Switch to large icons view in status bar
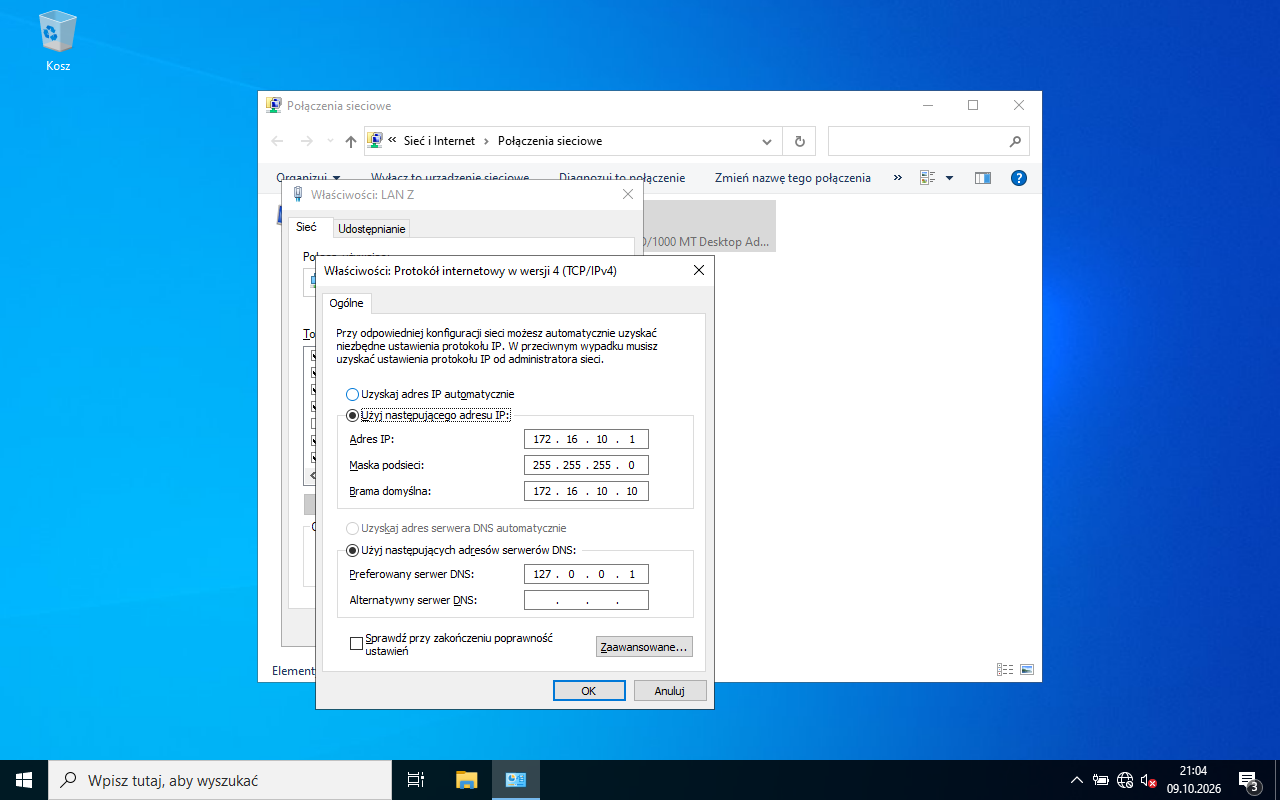 point(1026,670)
